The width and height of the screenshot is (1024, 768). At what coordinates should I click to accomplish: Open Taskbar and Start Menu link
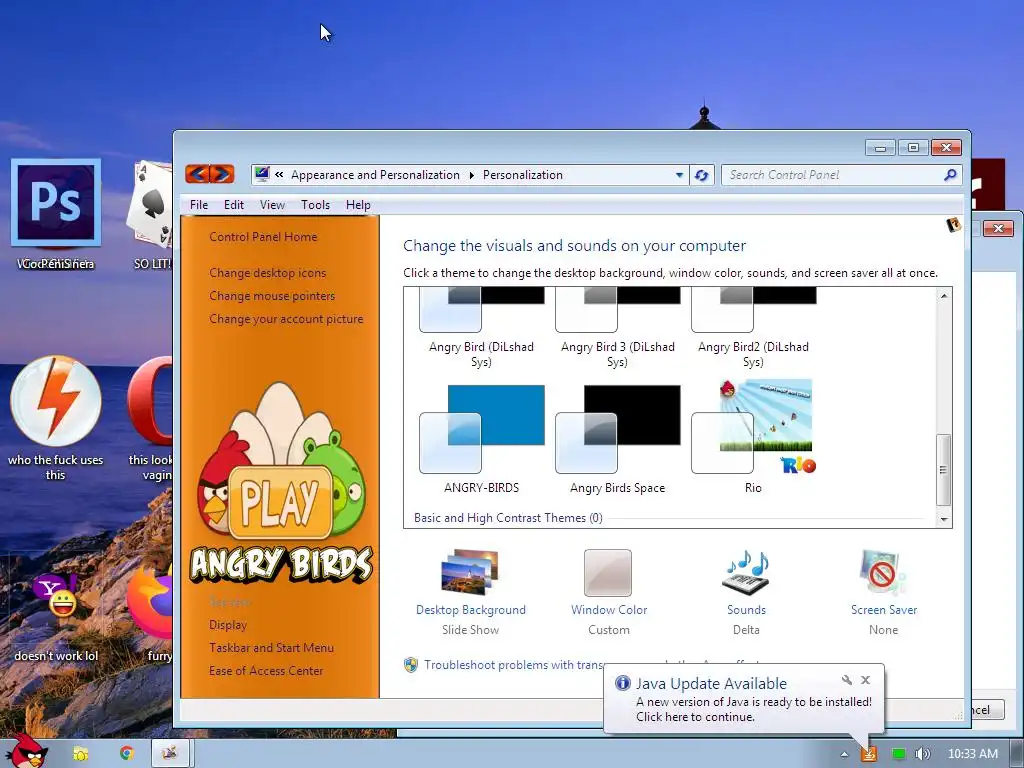(x=272, y=647)
